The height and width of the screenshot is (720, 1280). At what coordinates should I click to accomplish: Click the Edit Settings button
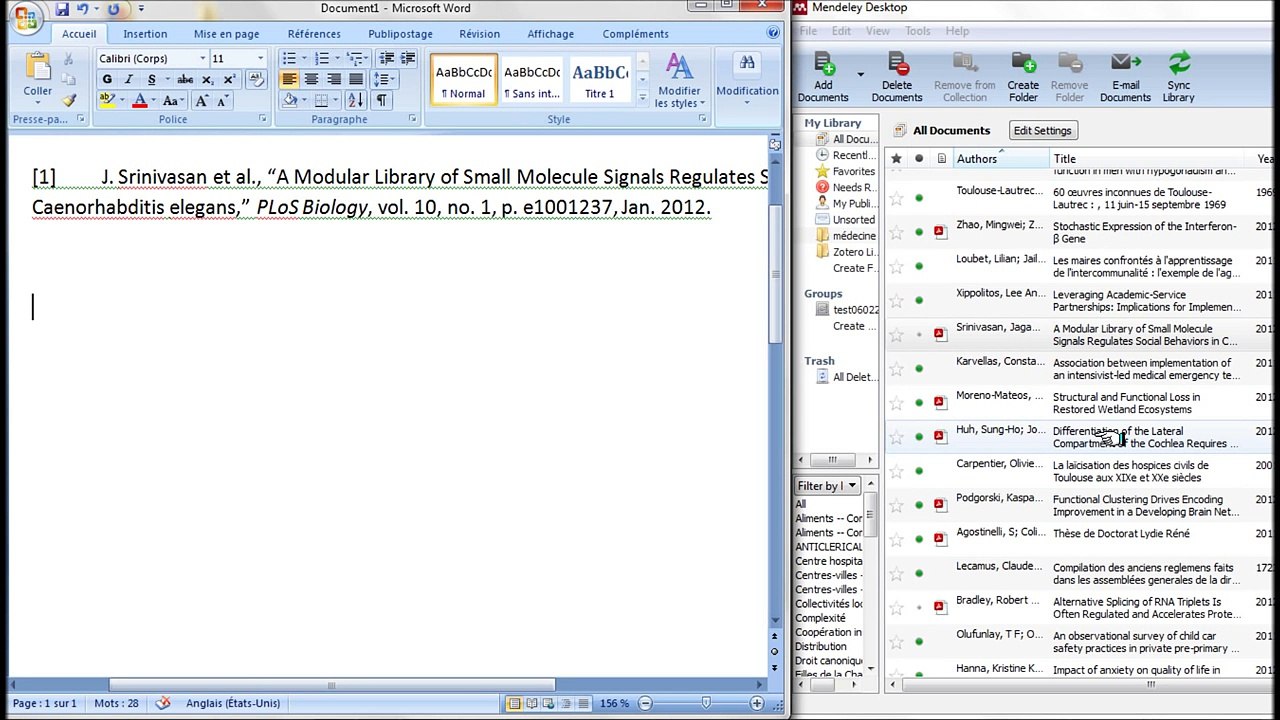tap(1042, 130)
